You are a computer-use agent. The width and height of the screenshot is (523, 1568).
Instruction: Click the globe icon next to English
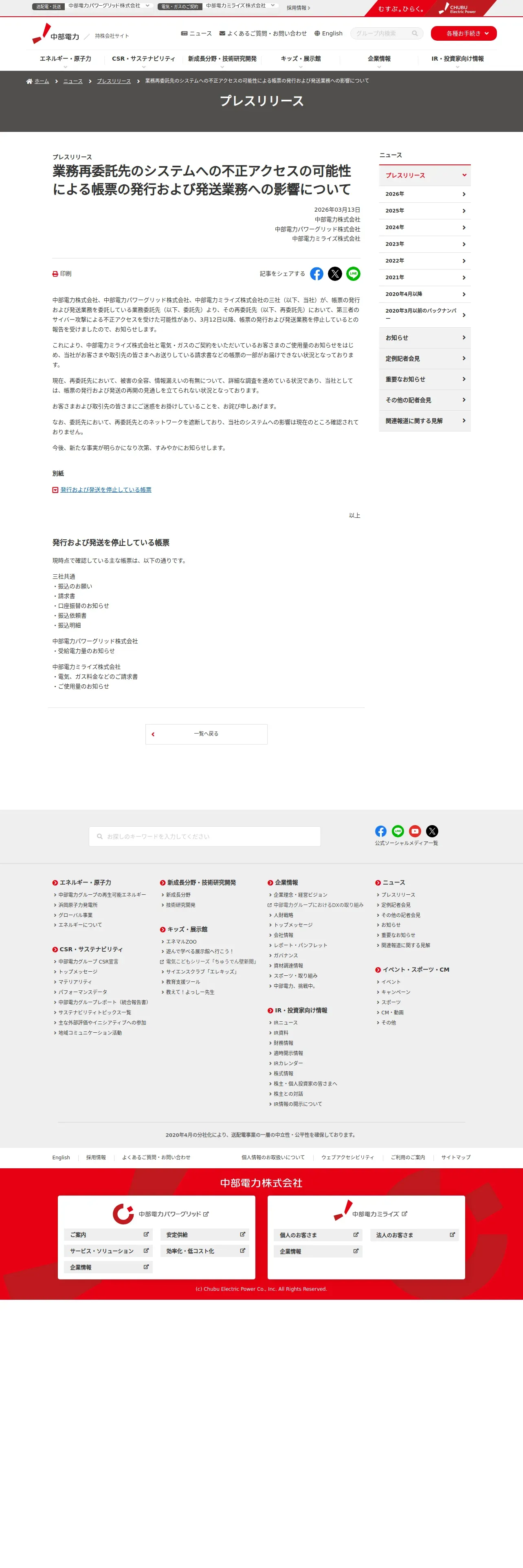point(317,33)
